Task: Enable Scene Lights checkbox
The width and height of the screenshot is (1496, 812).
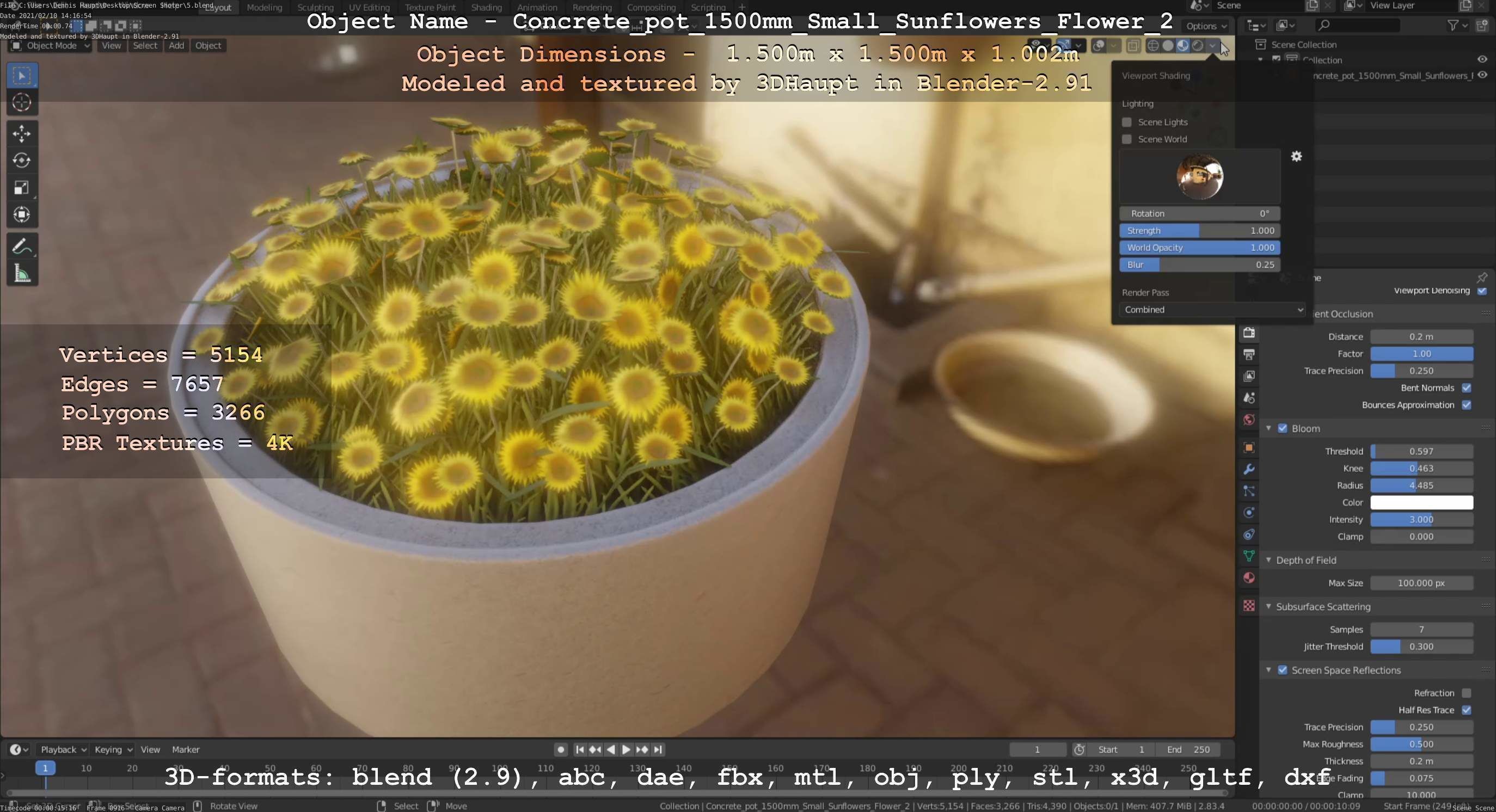Action: [1127, 122]
